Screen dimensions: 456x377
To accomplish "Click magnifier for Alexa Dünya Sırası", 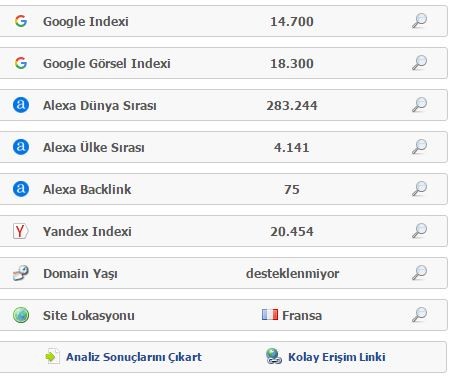I will click(x=419, y=105).
